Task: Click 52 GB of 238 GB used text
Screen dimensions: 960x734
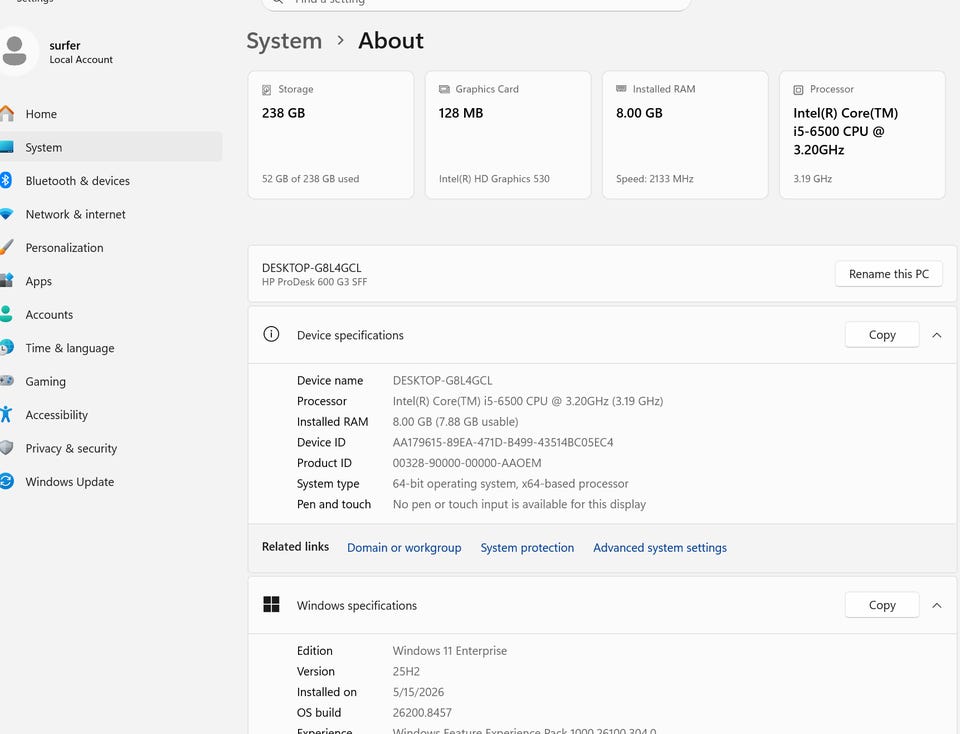Action: pos(310,179)
